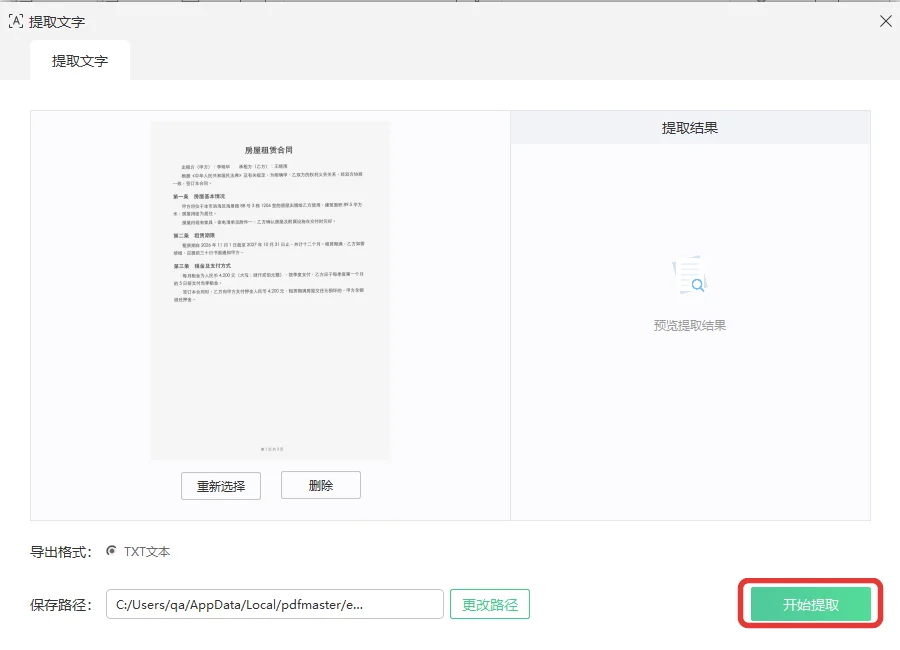Click the 保存路径 label
900x650 pixels.
[x=61, y=605]
